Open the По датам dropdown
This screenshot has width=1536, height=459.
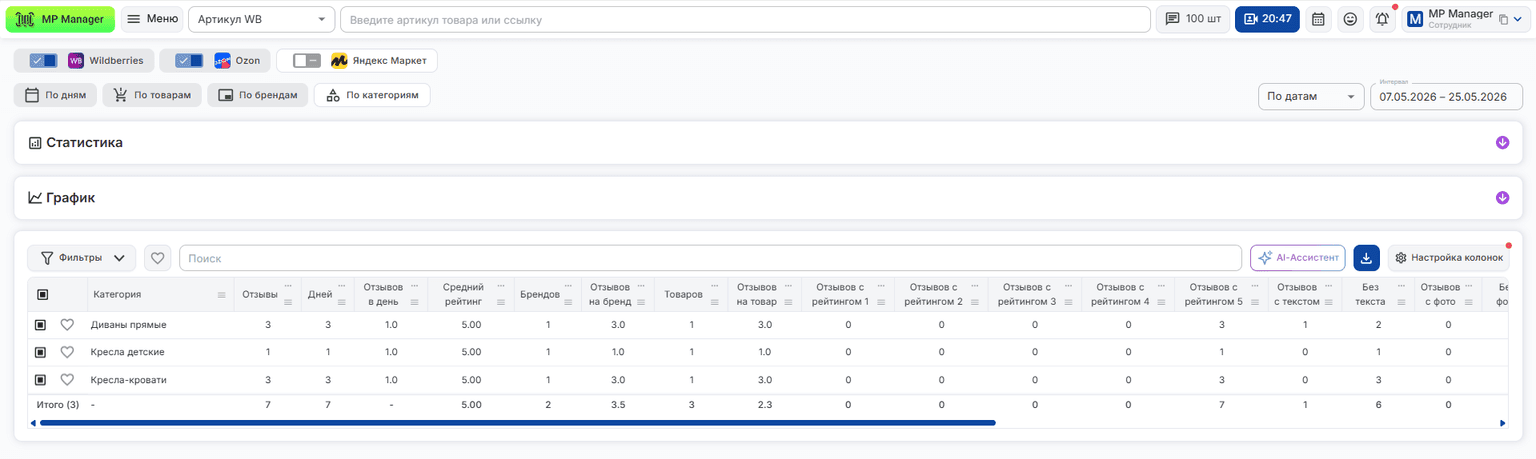(1311, 97)
